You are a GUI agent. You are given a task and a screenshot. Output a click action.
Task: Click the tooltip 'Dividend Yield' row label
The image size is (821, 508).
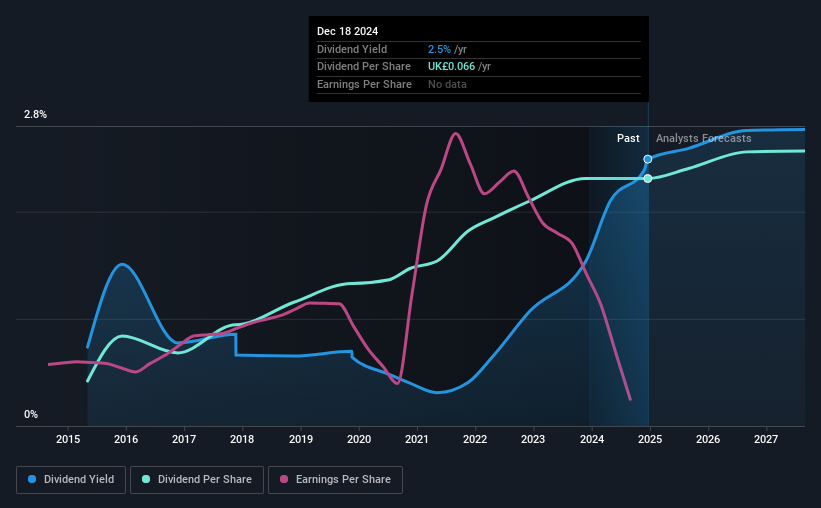pos(352,49)
